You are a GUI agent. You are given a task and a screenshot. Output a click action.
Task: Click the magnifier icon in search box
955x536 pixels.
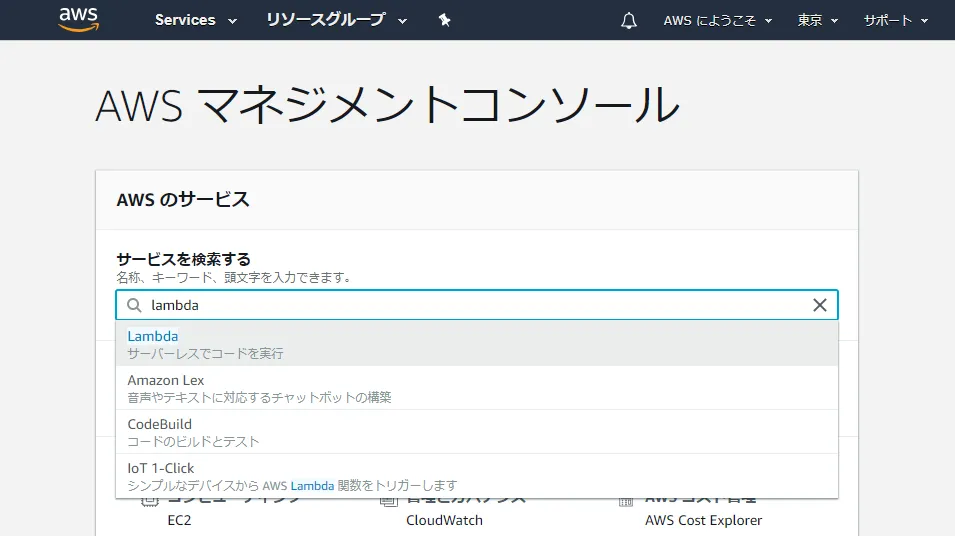[134, 305]
